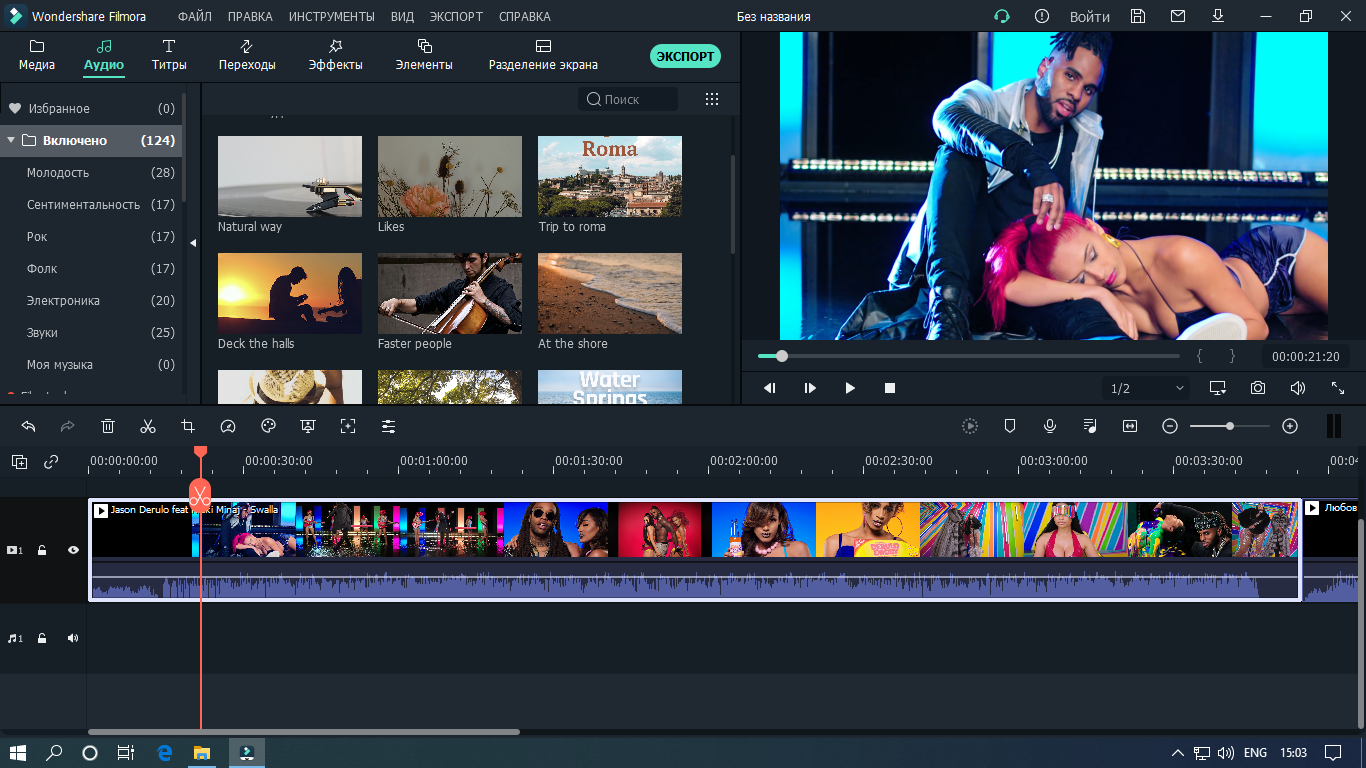Expand preview to fullscreen
Image resolution: width=1366 pixels, height=768 pixels.
point(1338,388)
